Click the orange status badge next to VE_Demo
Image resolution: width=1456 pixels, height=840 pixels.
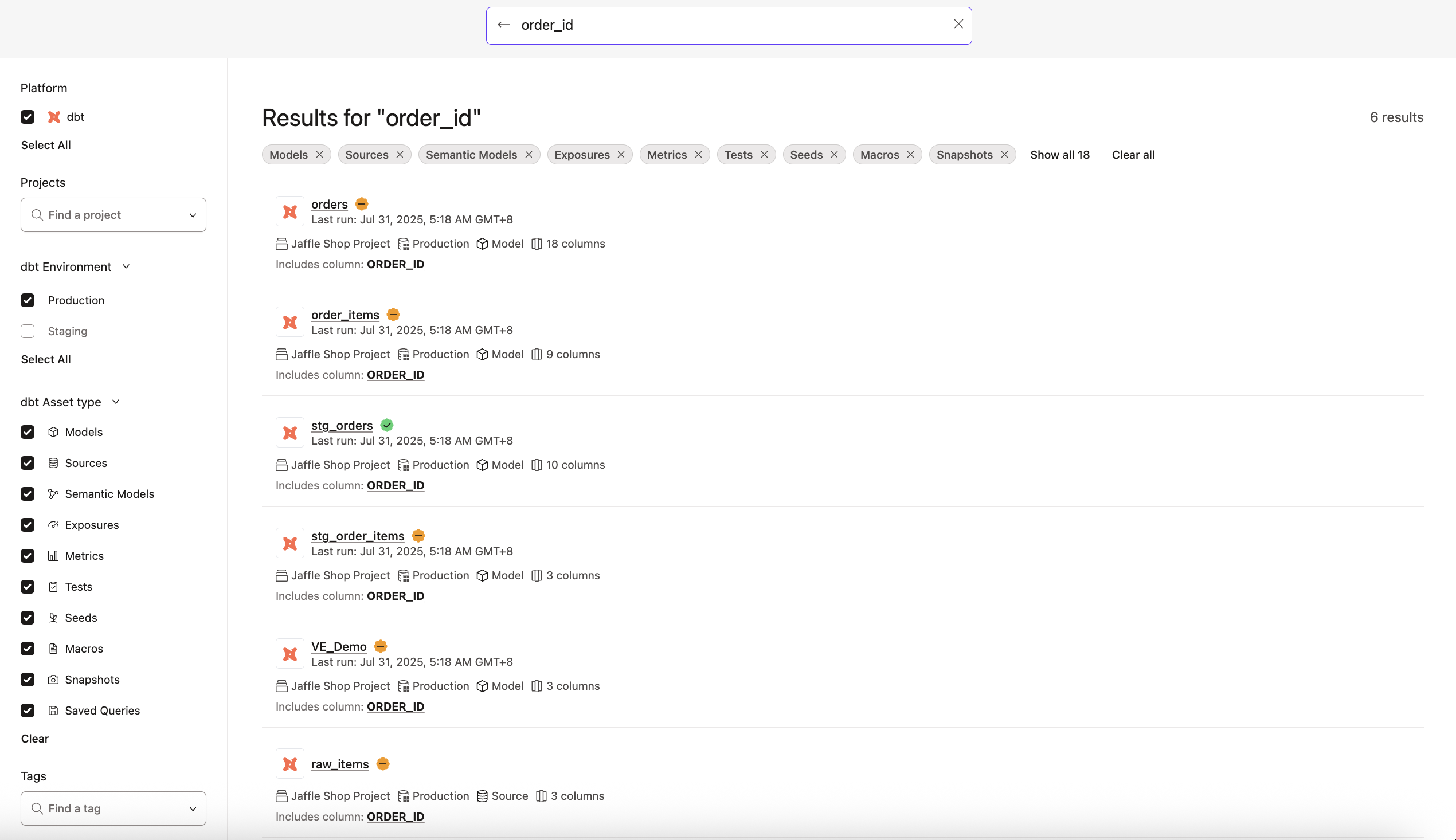click(x=380, y=646)
